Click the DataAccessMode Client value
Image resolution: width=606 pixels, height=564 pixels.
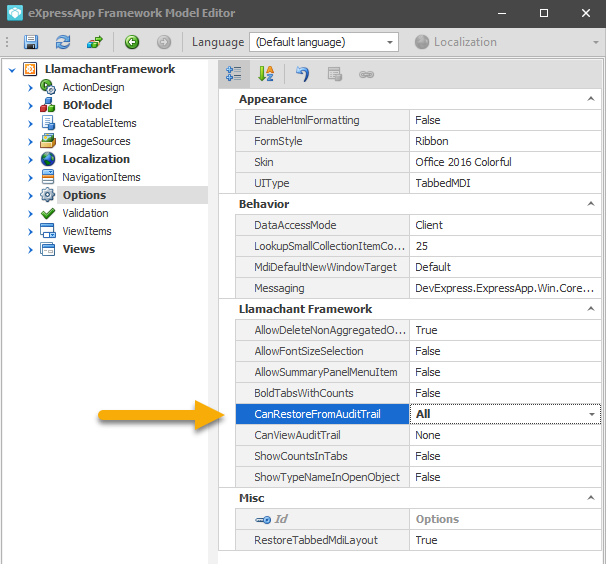(505, 225)
